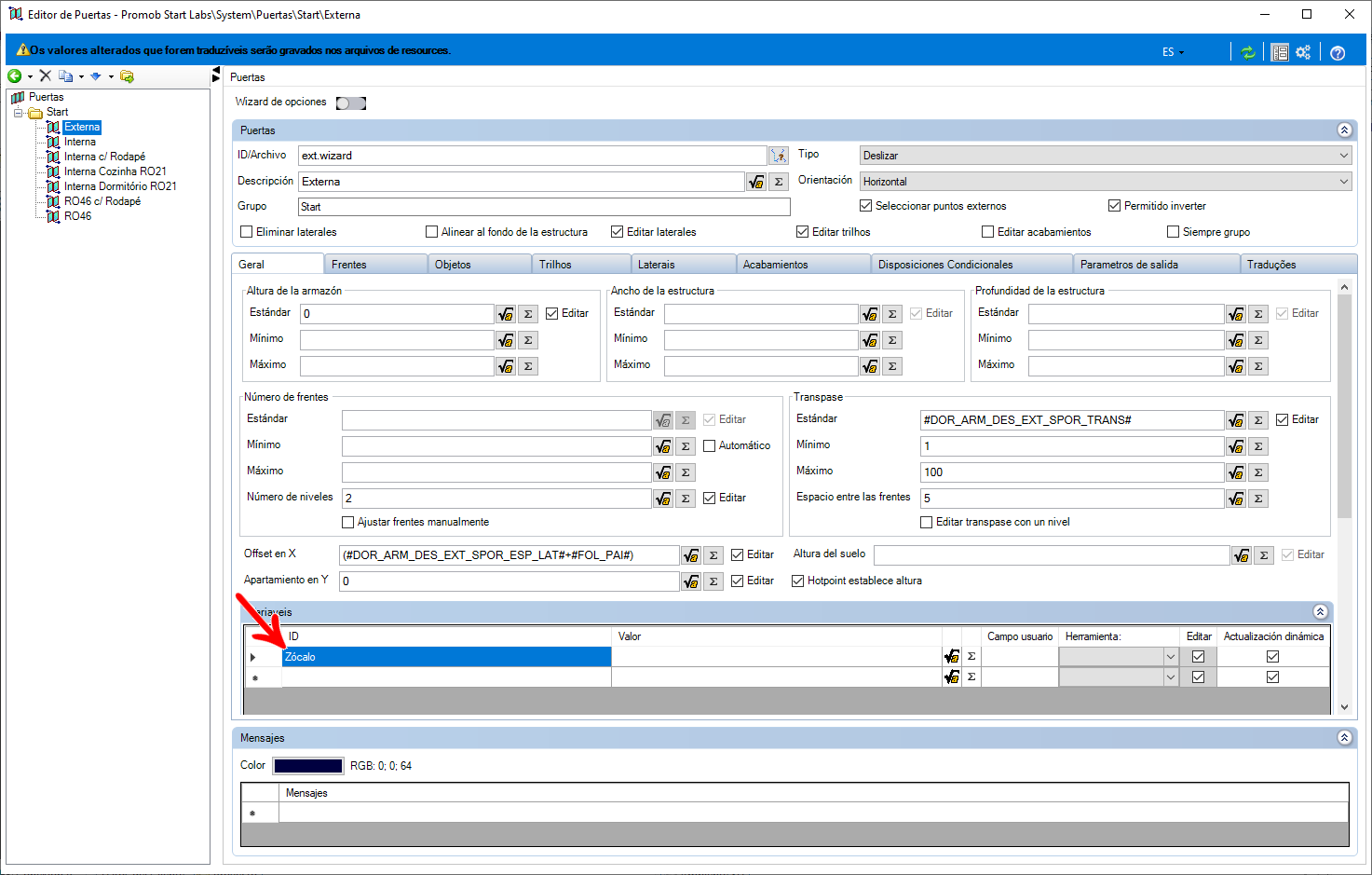Open formula editor for Transpase Estándar
The height and width of the screenshot is (875, 1372).
(1235, 420)
